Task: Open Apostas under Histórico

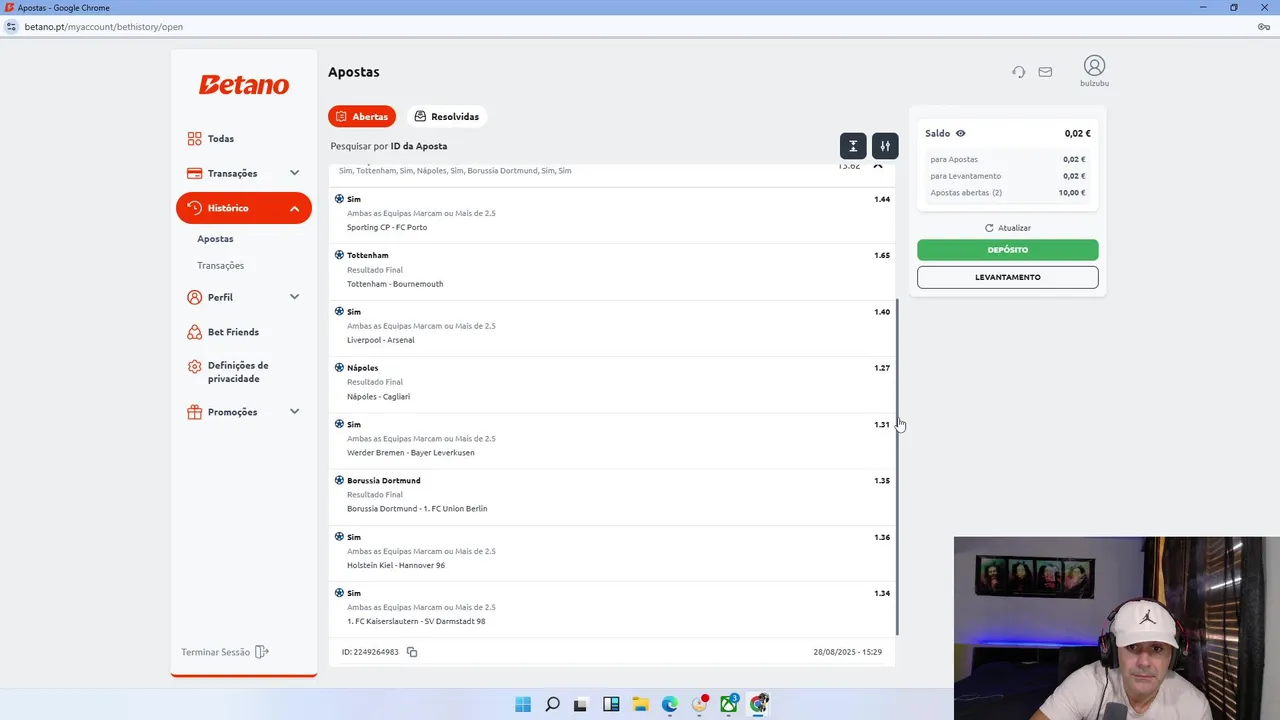Action: click(x=215, y=239)
